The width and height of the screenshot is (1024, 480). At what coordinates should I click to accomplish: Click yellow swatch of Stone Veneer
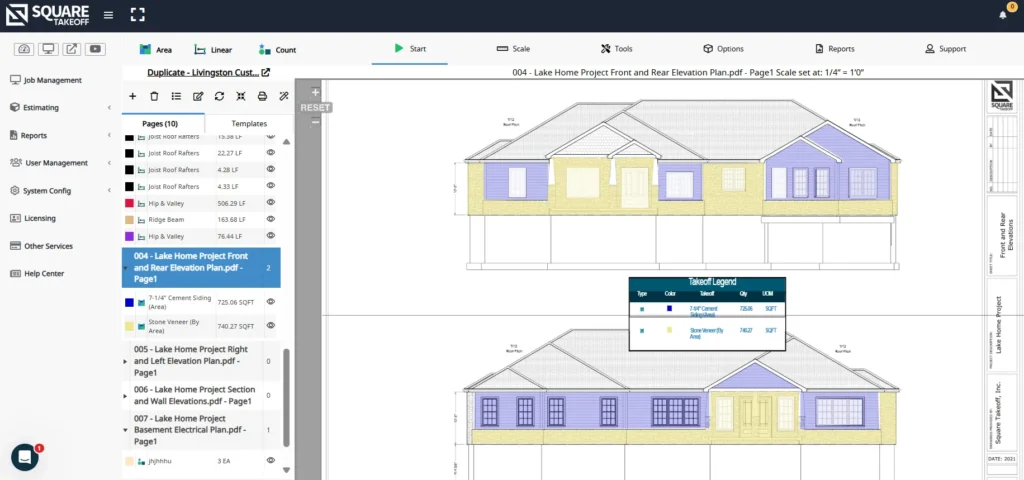[129, 326]
